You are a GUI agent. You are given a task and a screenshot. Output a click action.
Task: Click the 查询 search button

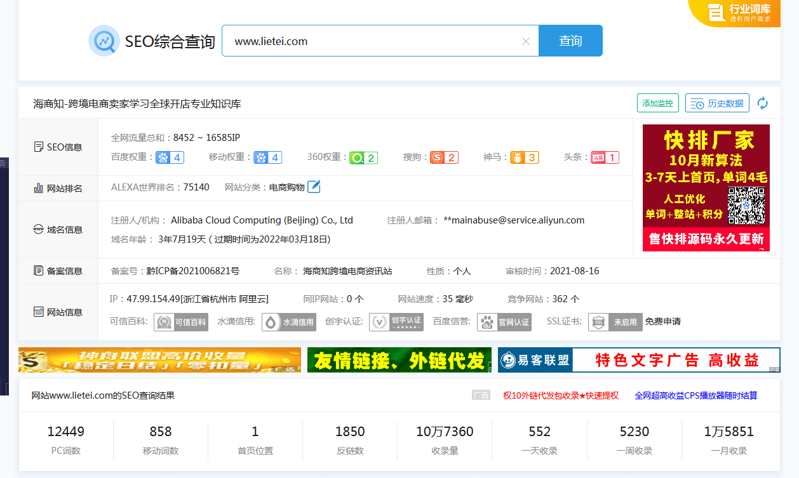click(x=570, y=41)
